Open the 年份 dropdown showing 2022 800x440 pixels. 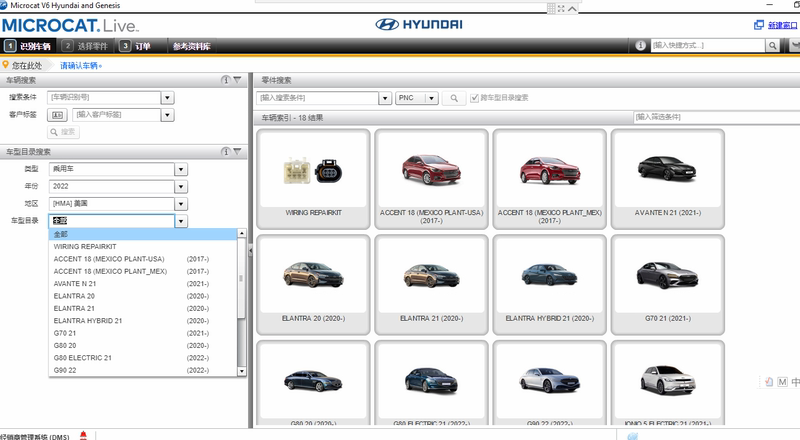point(181,186)
